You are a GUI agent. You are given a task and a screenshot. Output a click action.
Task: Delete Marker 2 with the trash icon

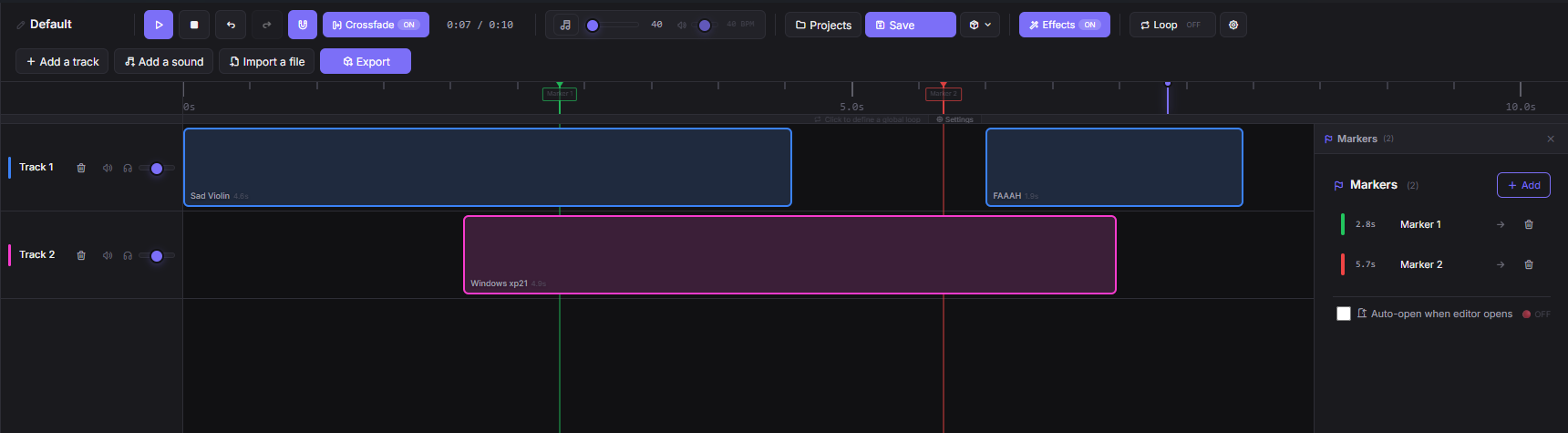tap(1529, 264)
